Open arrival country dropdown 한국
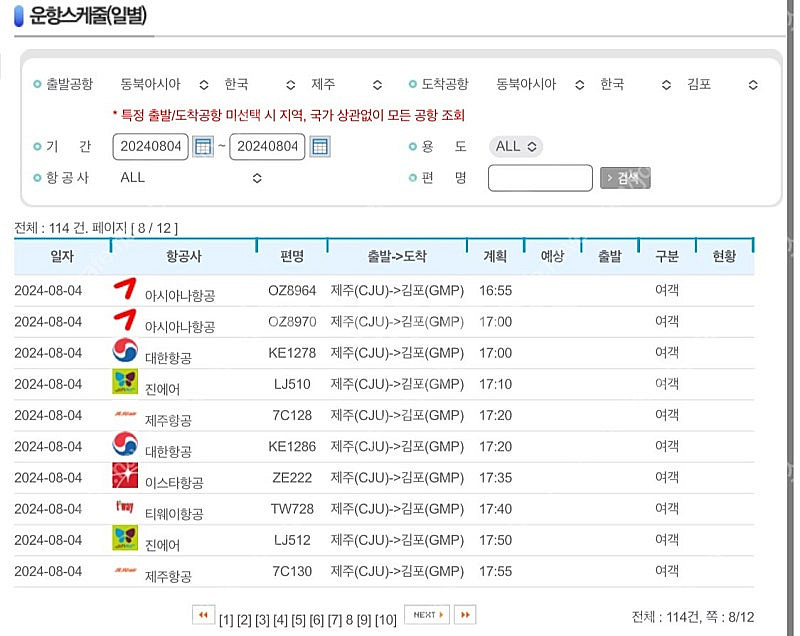 tap(636, 84)
